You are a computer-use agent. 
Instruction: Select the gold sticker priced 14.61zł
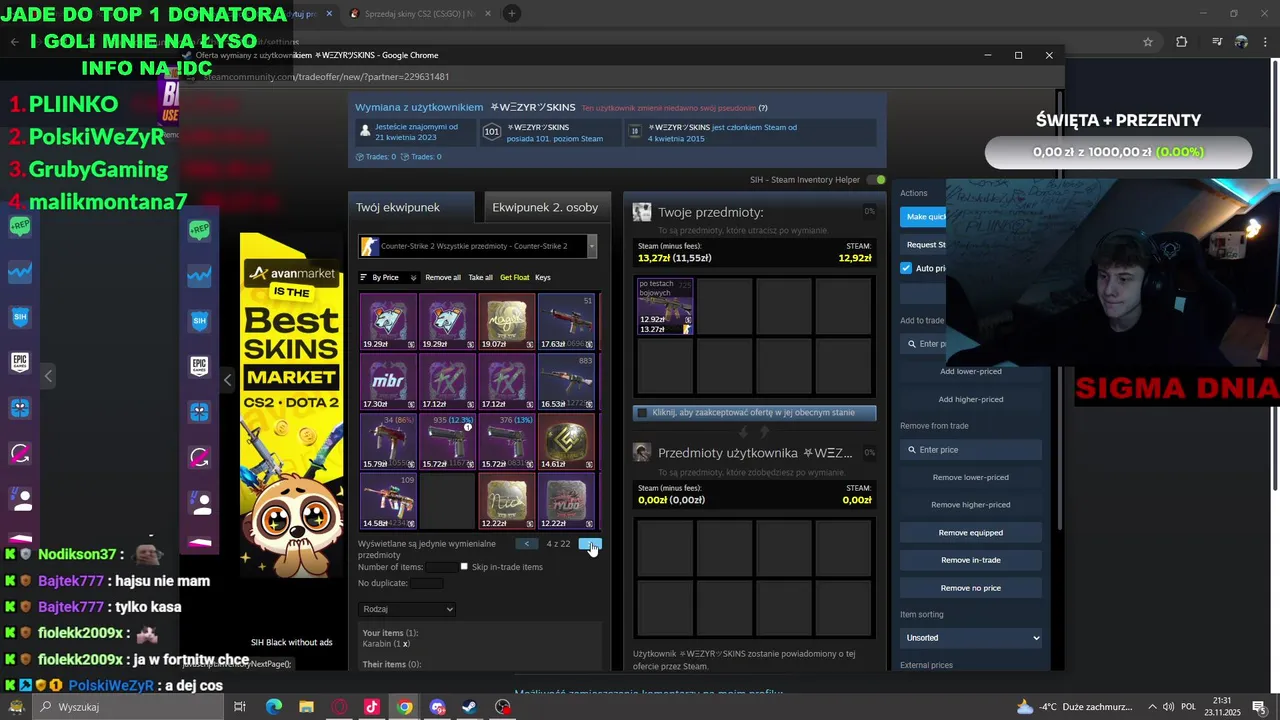566,441
